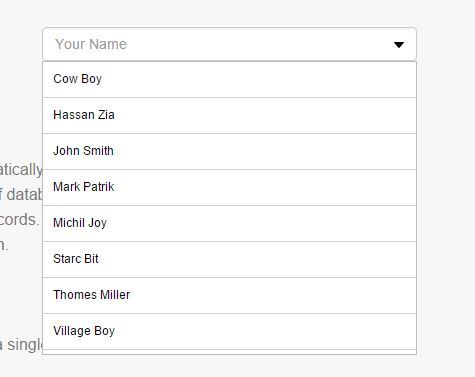Screen dimensions: 475x377
Task: Select Cow Boy from the list
Action: [x=229, y=80]
